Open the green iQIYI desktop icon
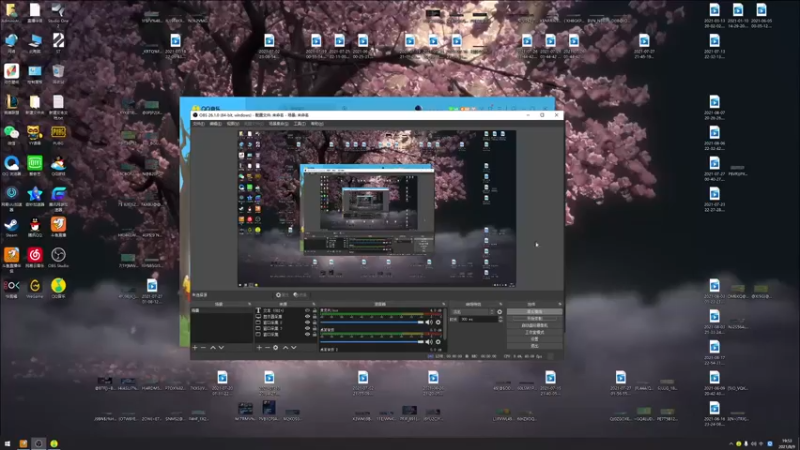 (x=35, y=165)
